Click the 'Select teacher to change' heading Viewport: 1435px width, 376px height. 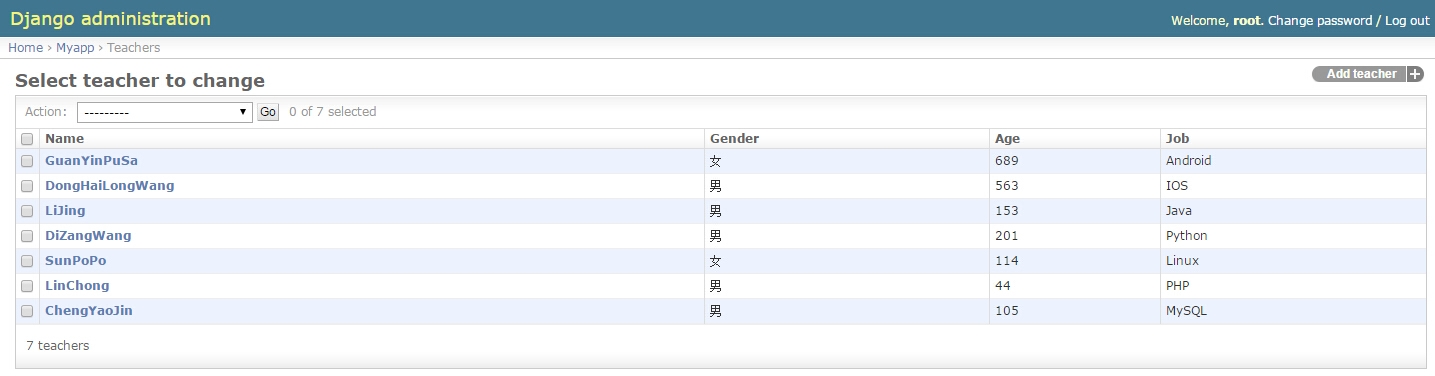click(x=140, y=81)
